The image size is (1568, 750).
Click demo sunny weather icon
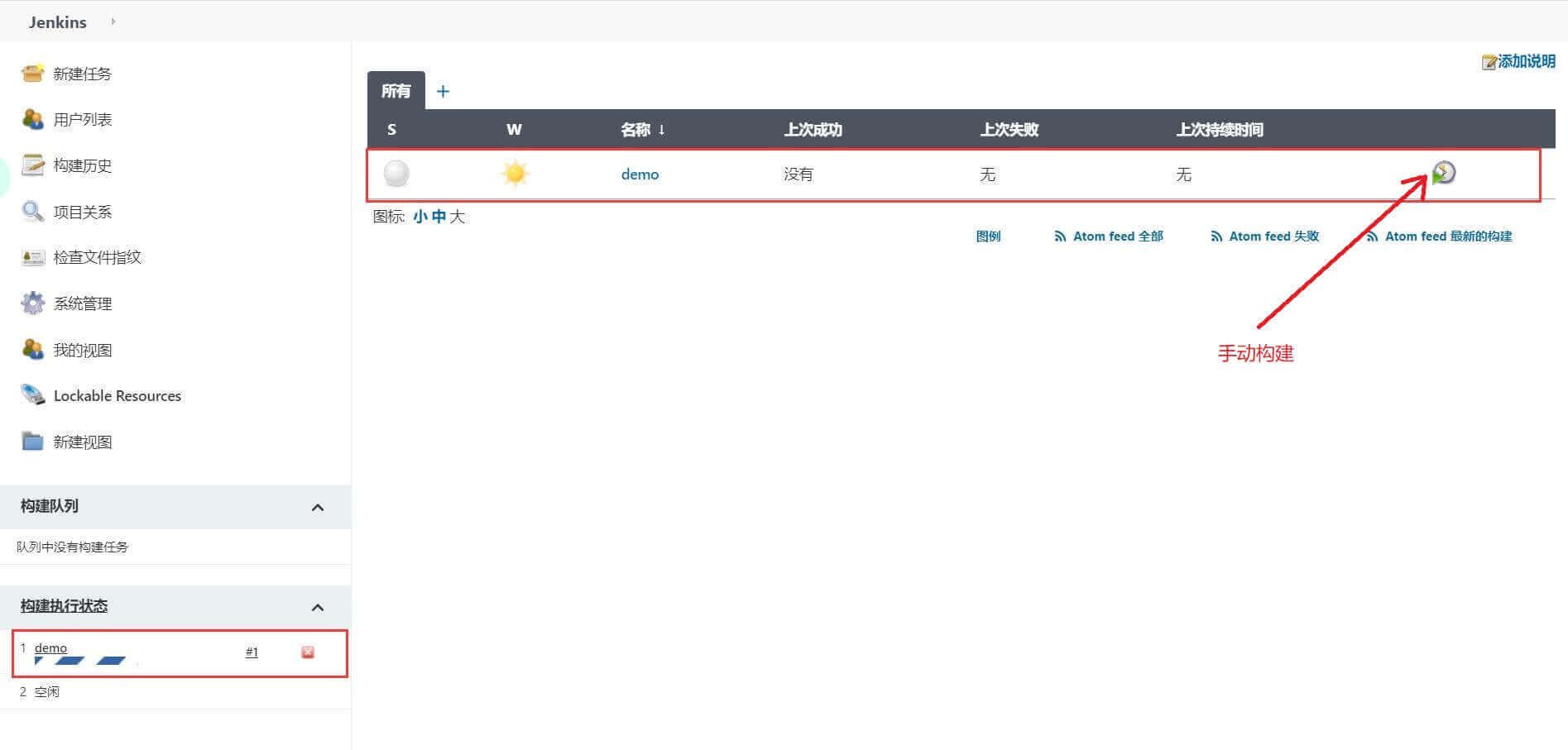click(515, 174)
